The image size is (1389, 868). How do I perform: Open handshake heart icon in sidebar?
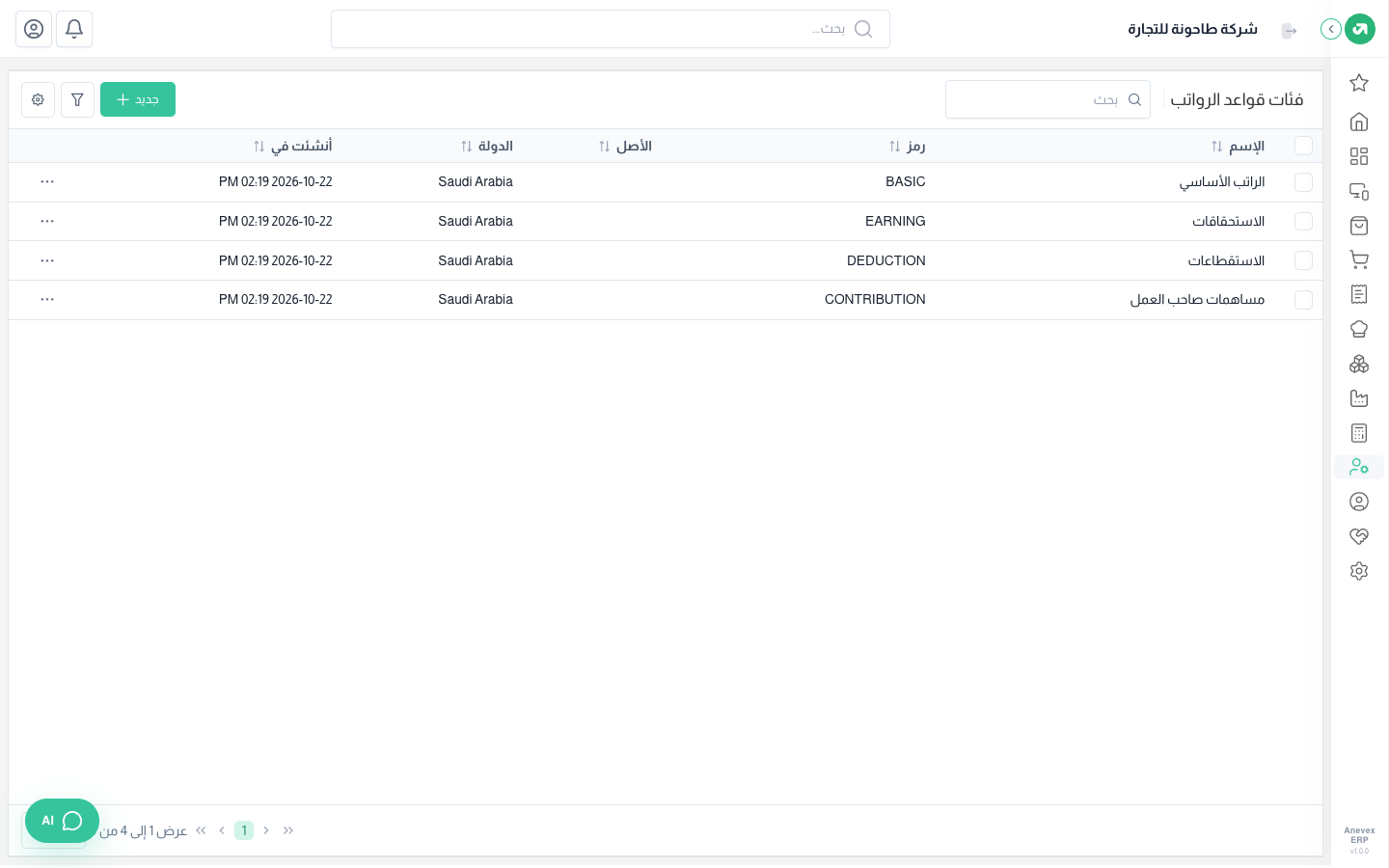[x=1359, y=536]
